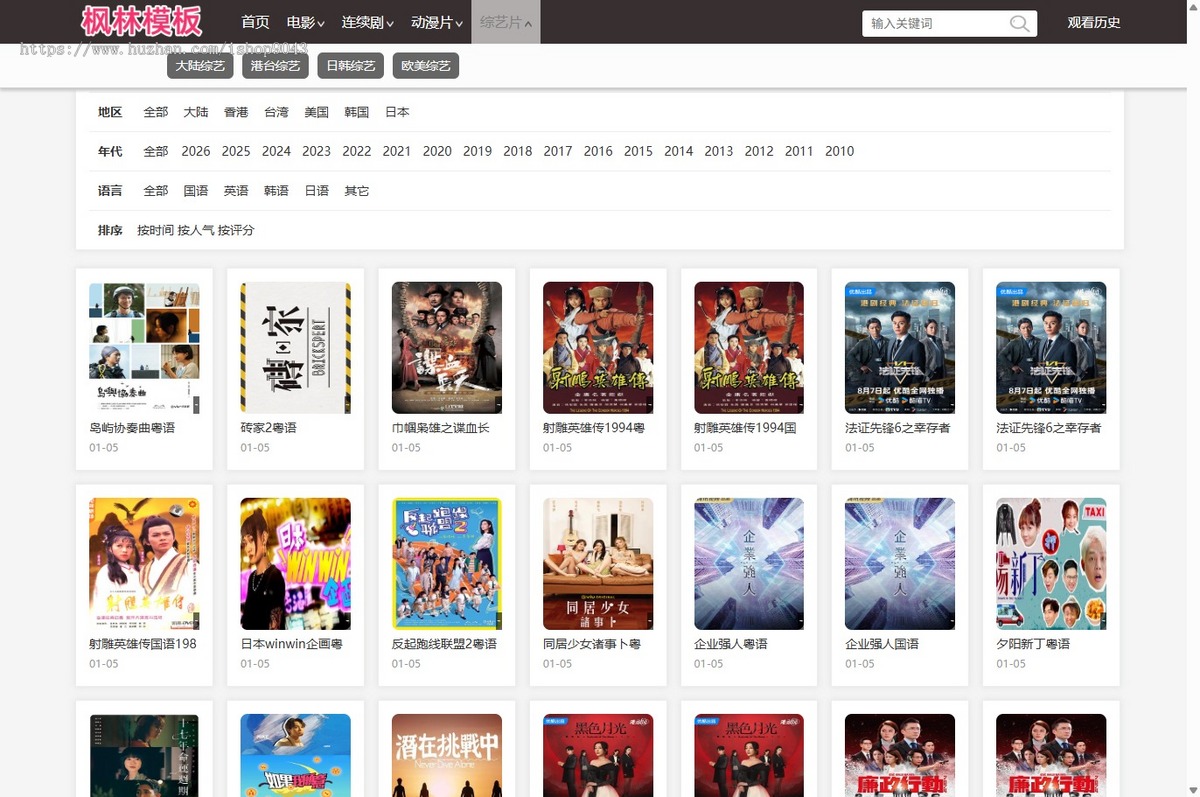
Task: Choose 全部 in the 年代 row
Action: pos(156,151)
